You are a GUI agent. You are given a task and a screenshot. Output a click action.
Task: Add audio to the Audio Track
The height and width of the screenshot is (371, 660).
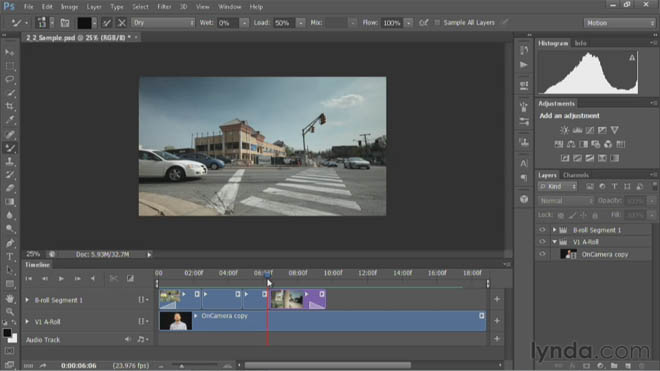(x=497, y=339)
